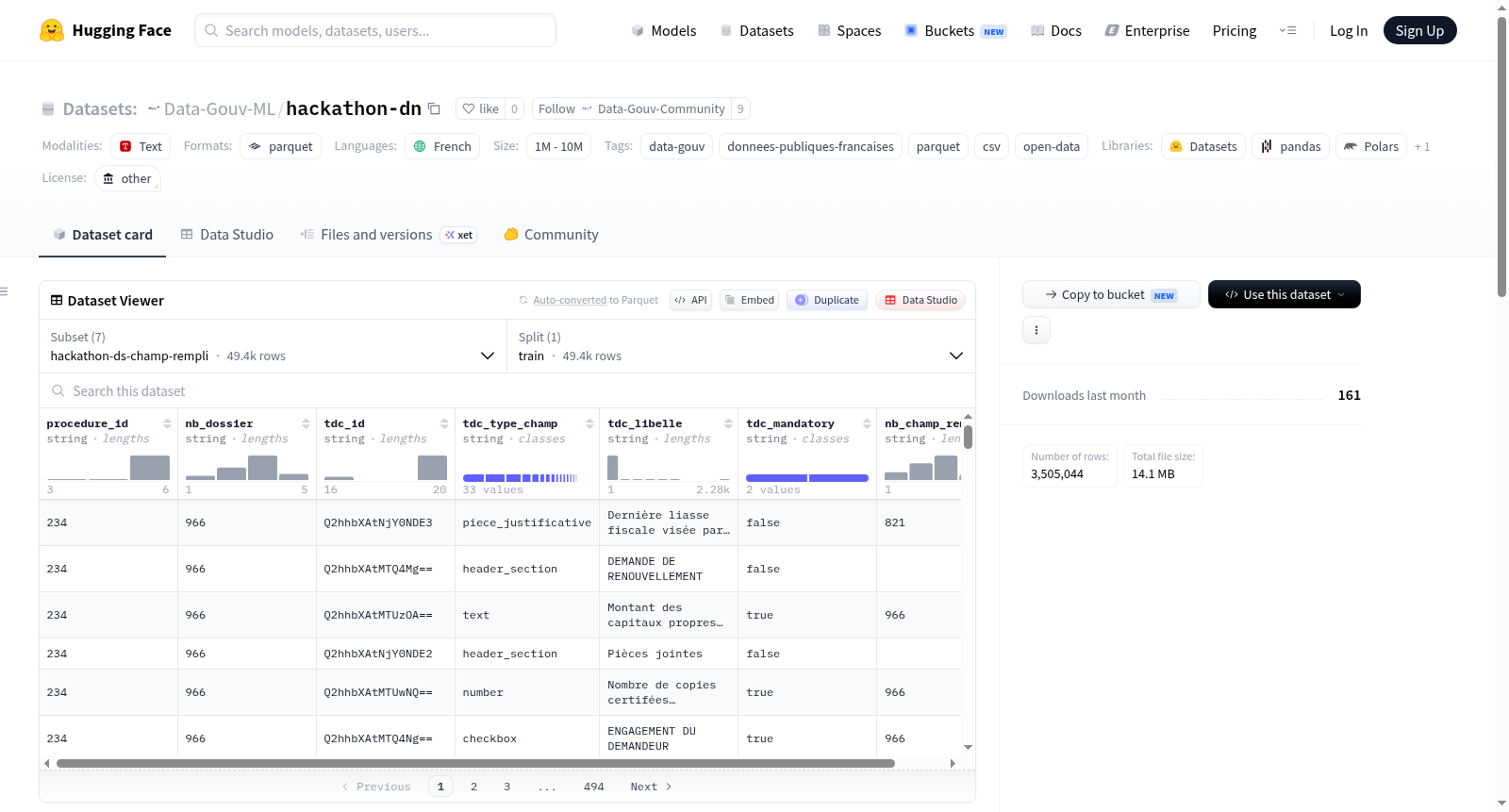
Task: Click the Next page button
Action: [x=651, y=787]
